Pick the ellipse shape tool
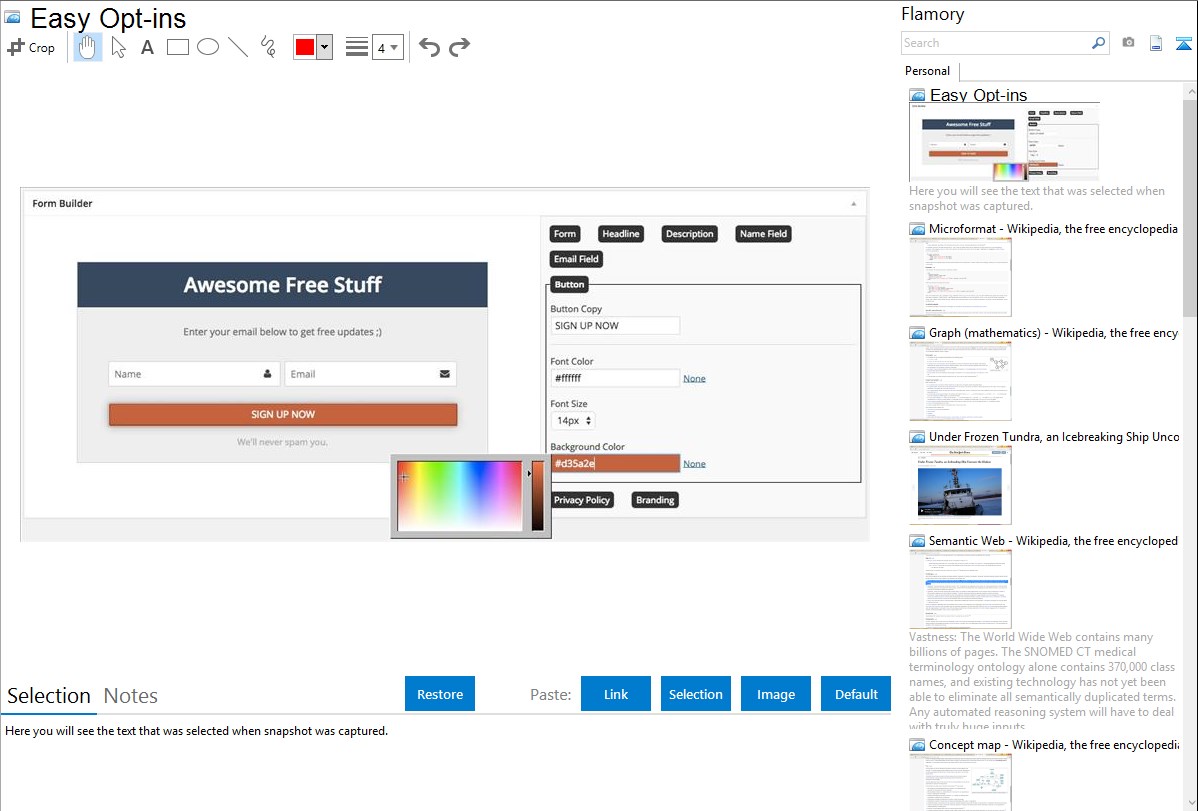This screenshot has height=811, width=1198. tap(208, 47)
